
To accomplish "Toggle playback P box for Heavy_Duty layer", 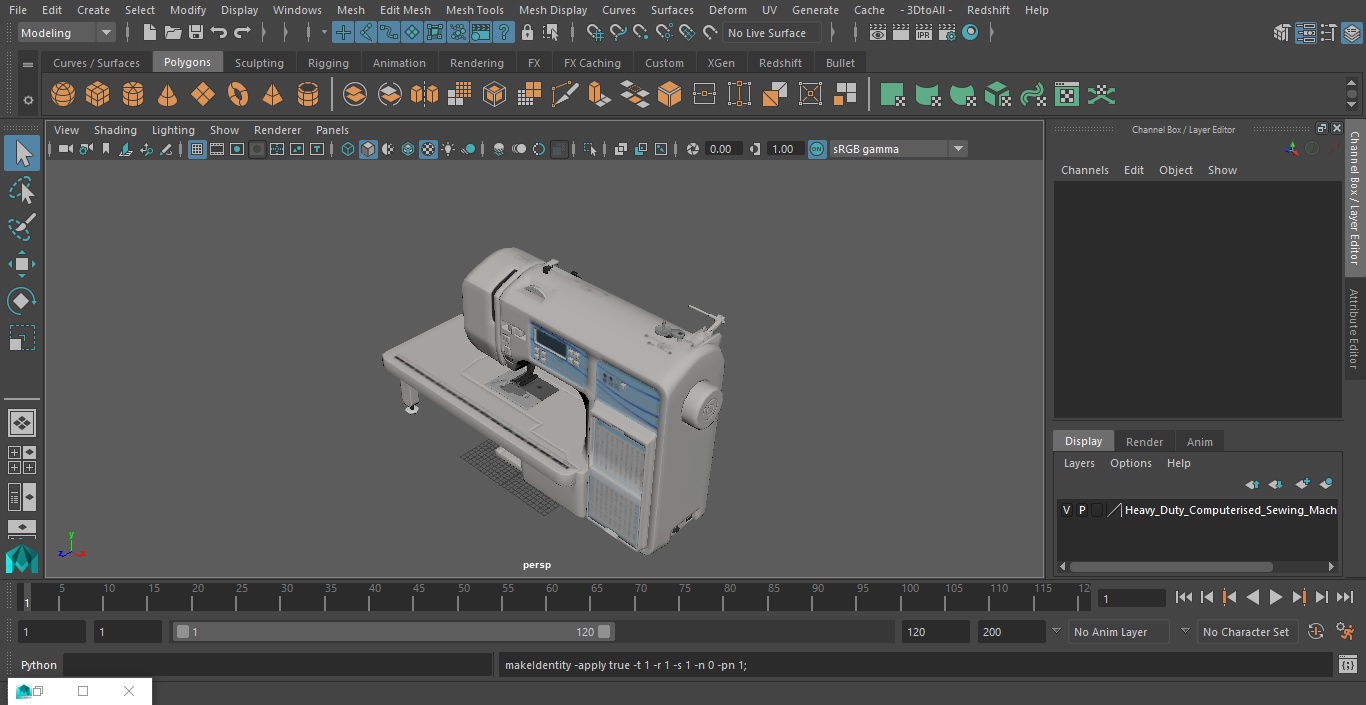I will [1082, 510].
